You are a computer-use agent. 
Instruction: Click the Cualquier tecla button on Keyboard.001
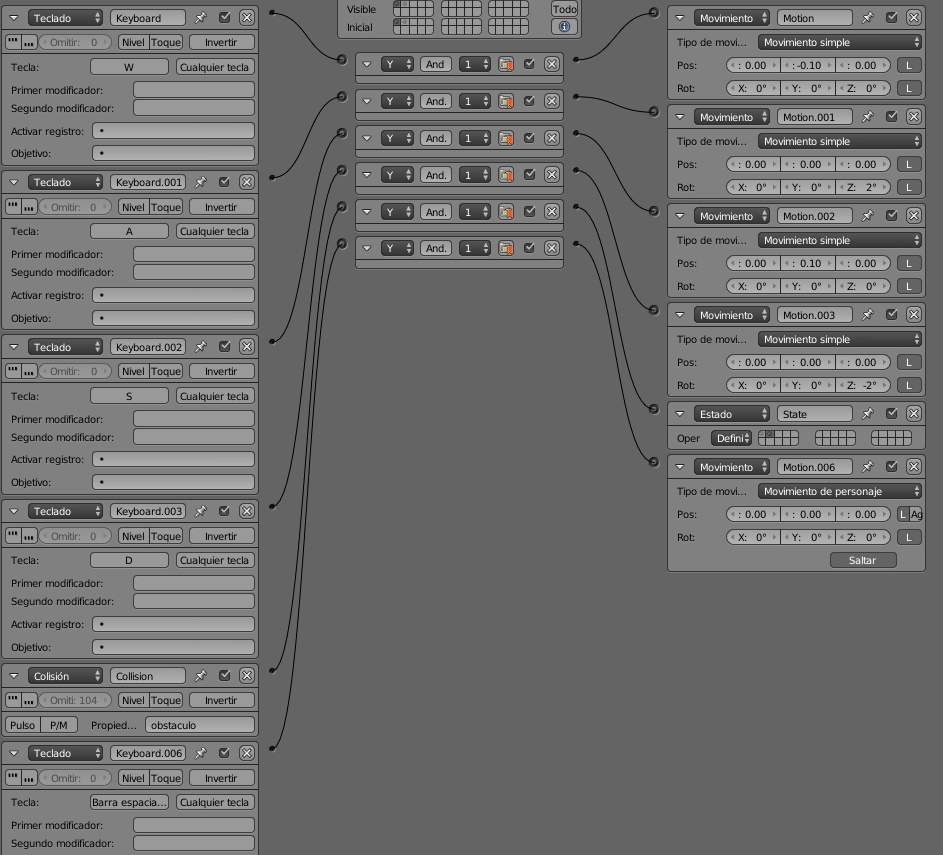pos(215,231)
